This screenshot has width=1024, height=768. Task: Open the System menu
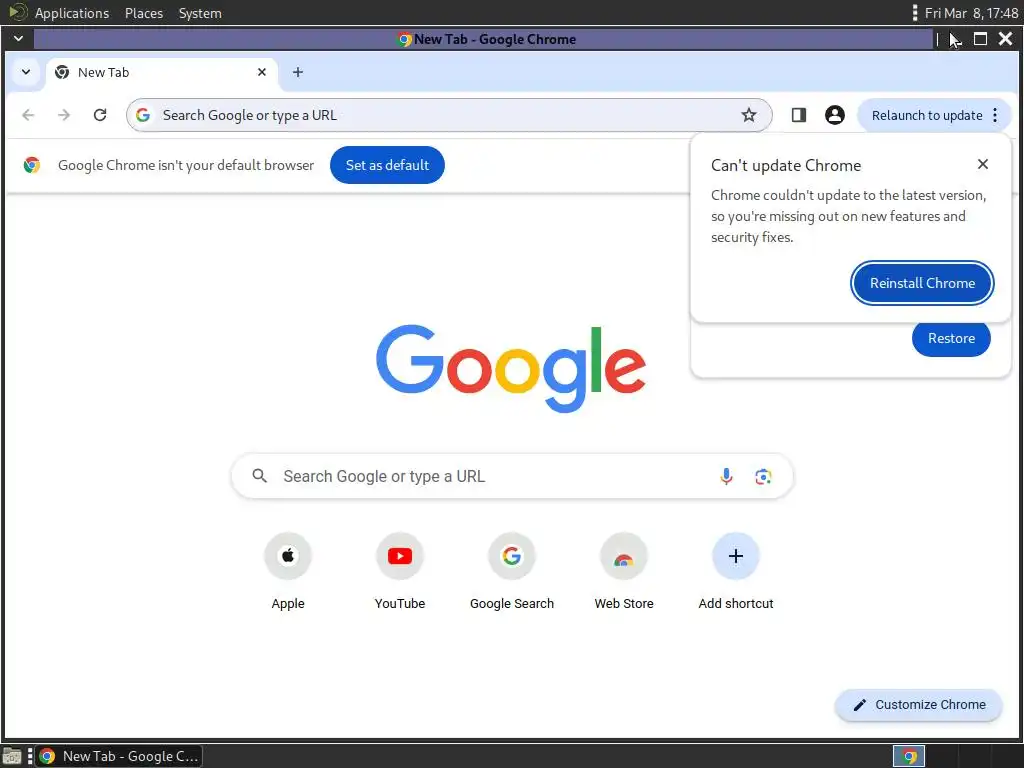click(200, 13)
